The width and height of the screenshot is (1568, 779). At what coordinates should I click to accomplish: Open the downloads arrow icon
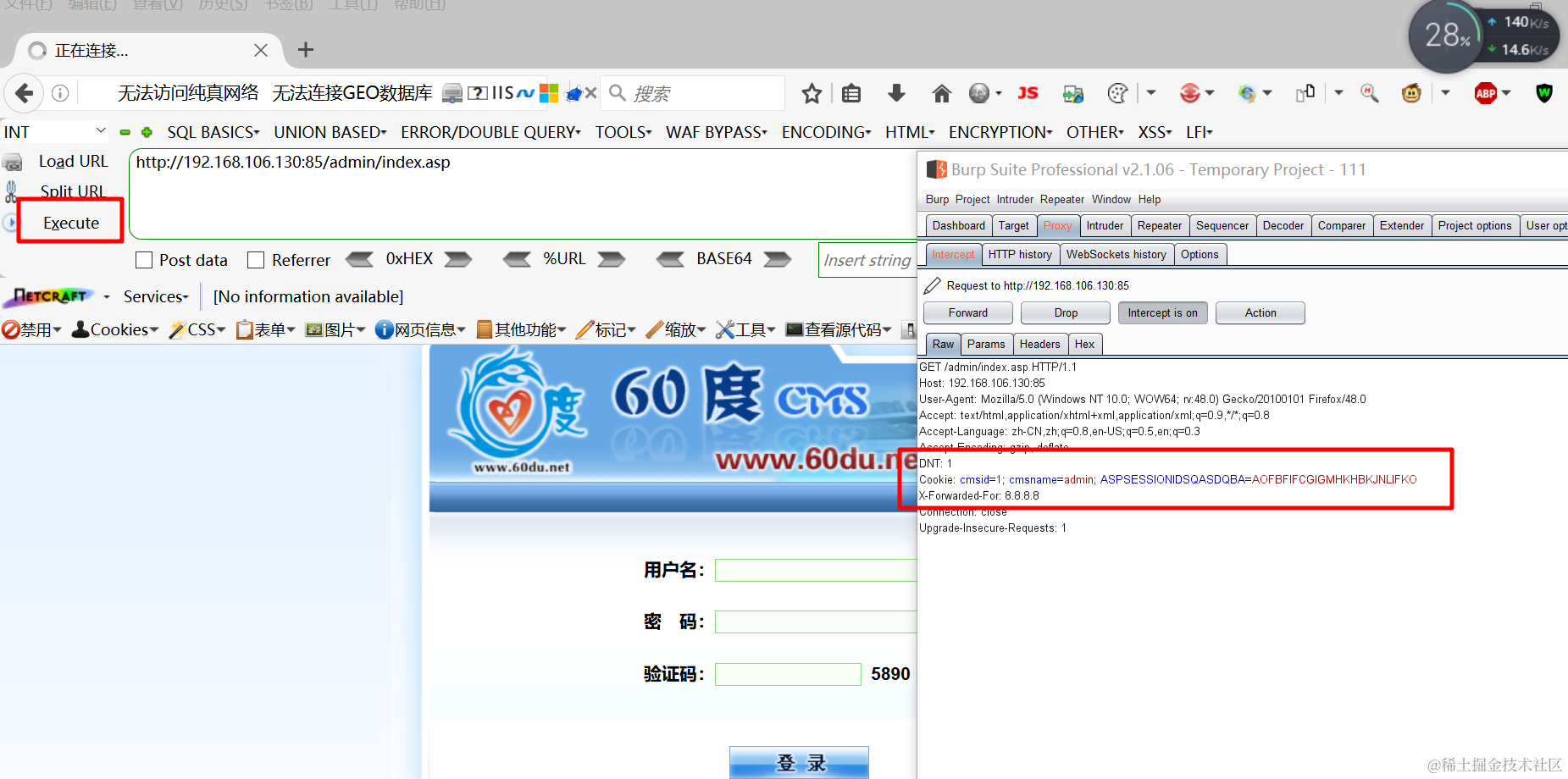pos(896,93)
